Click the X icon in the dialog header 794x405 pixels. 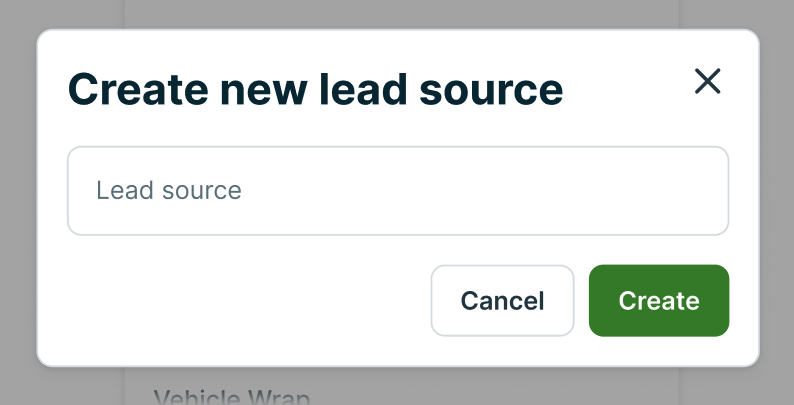coord(707,82)
